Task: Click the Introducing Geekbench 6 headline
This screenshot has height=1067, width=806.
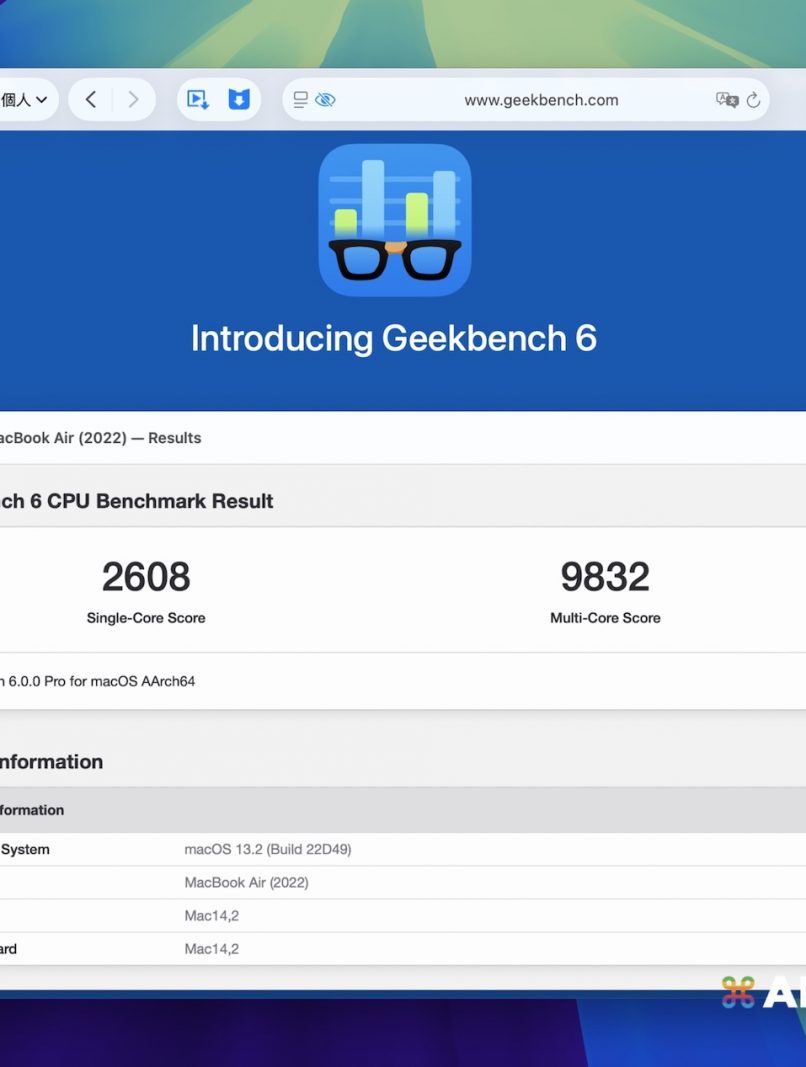Action: (394, 339)
